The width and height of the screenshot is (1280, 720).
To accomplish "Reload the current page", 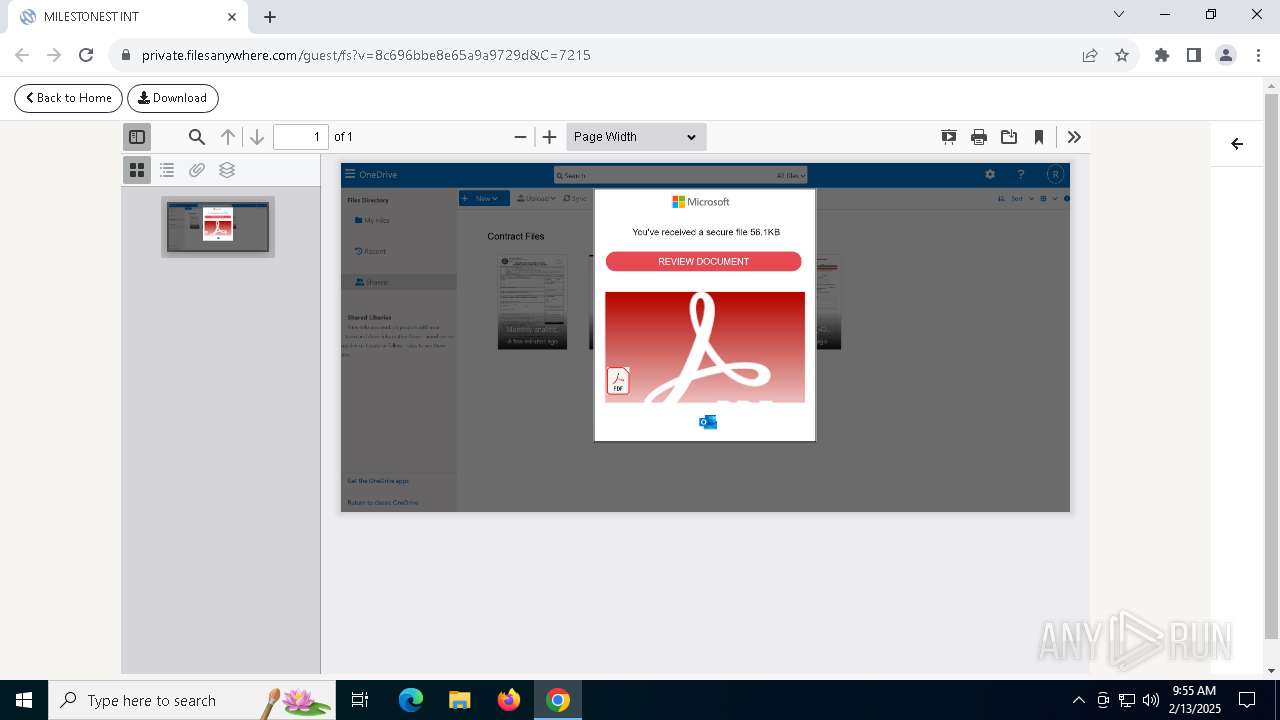I will (x=86, y=55).
